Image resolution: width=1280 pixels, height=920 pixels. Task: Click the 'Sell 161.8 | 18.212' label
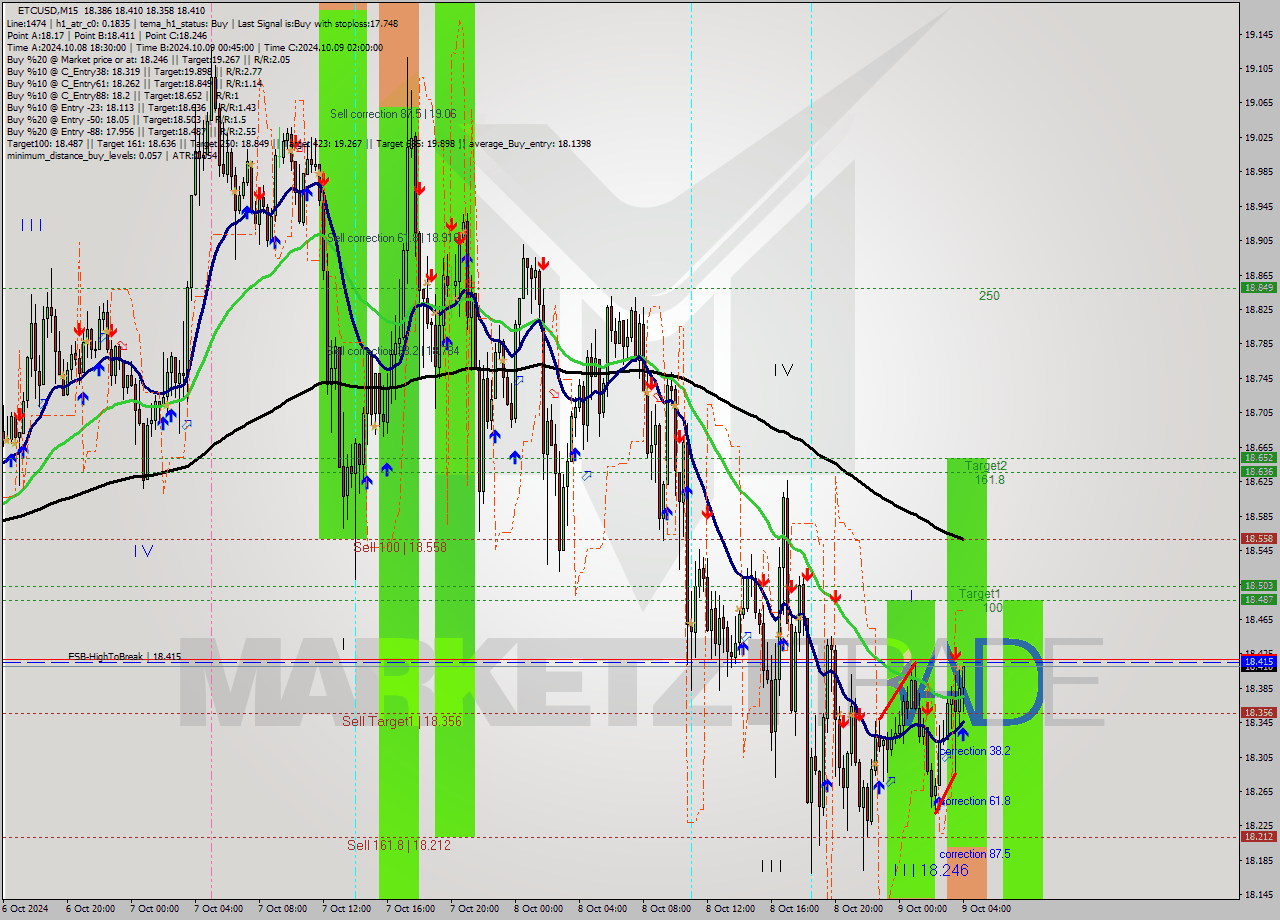click(398, 845)
